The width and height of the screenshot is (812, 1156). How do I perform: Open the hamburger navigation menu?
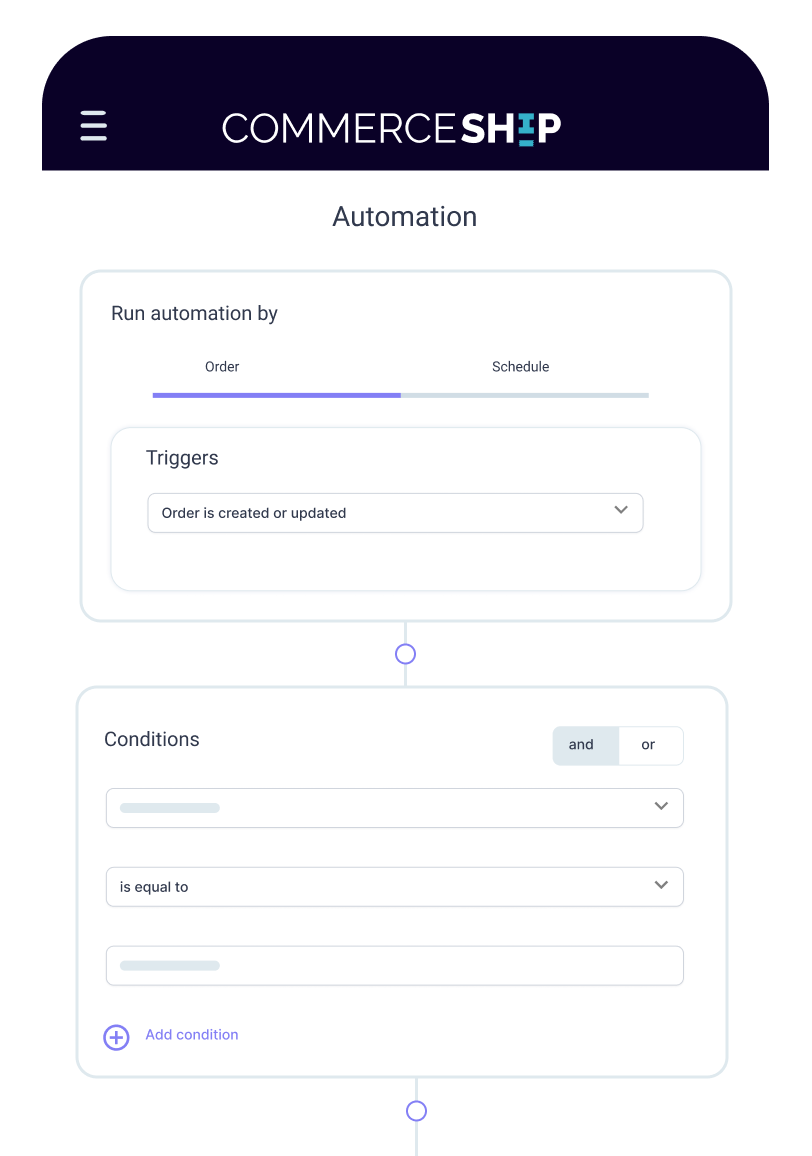click(93, 126)
